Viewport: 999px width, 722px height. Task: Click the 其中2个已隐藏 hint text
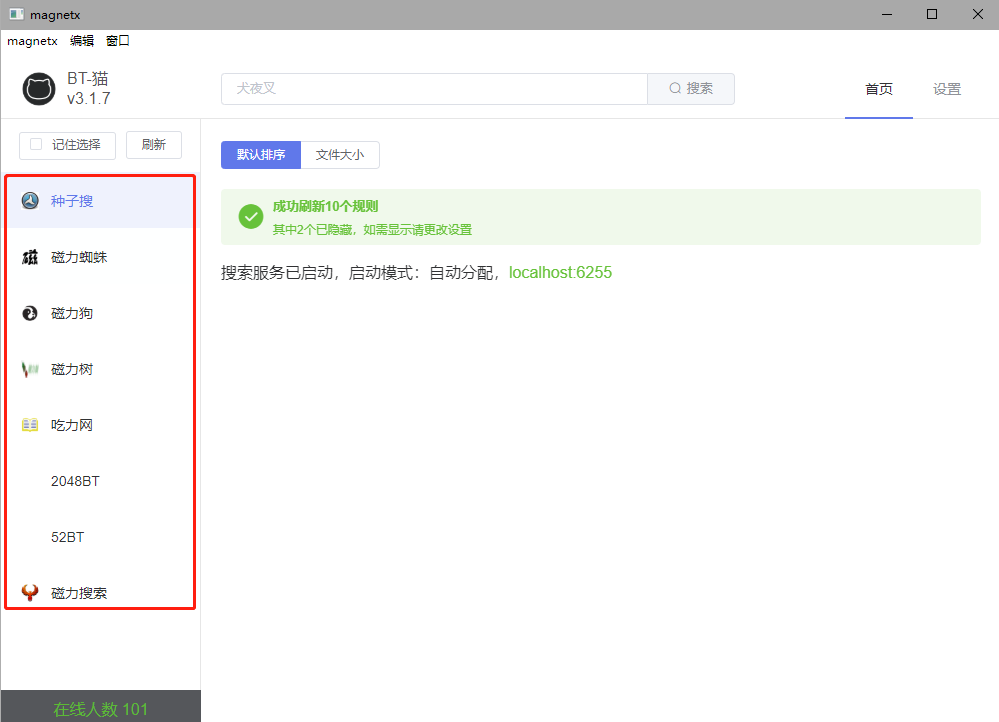pos(372,229)
